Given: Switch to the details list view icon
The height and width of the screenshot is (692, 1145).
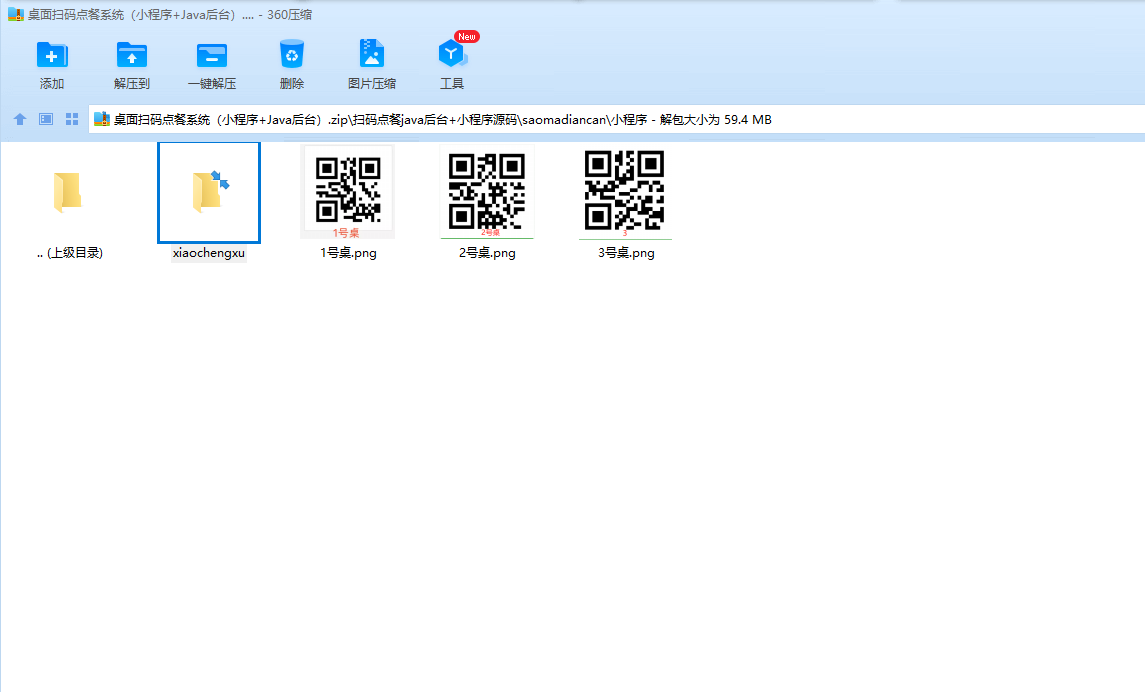Looking at the screenshot, I should tap(46, 119).
